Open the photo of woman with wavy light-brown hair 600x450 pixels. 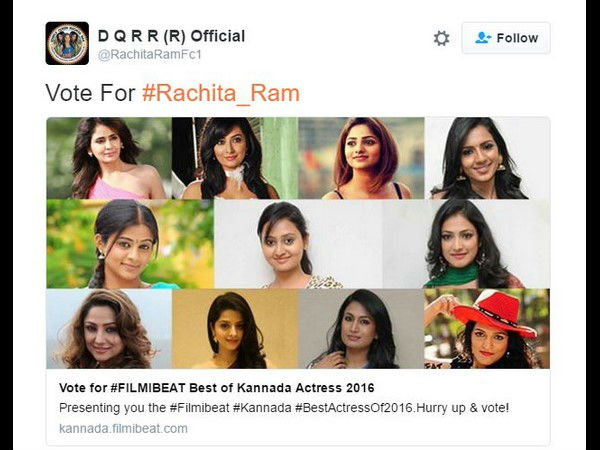click(108, 329)
